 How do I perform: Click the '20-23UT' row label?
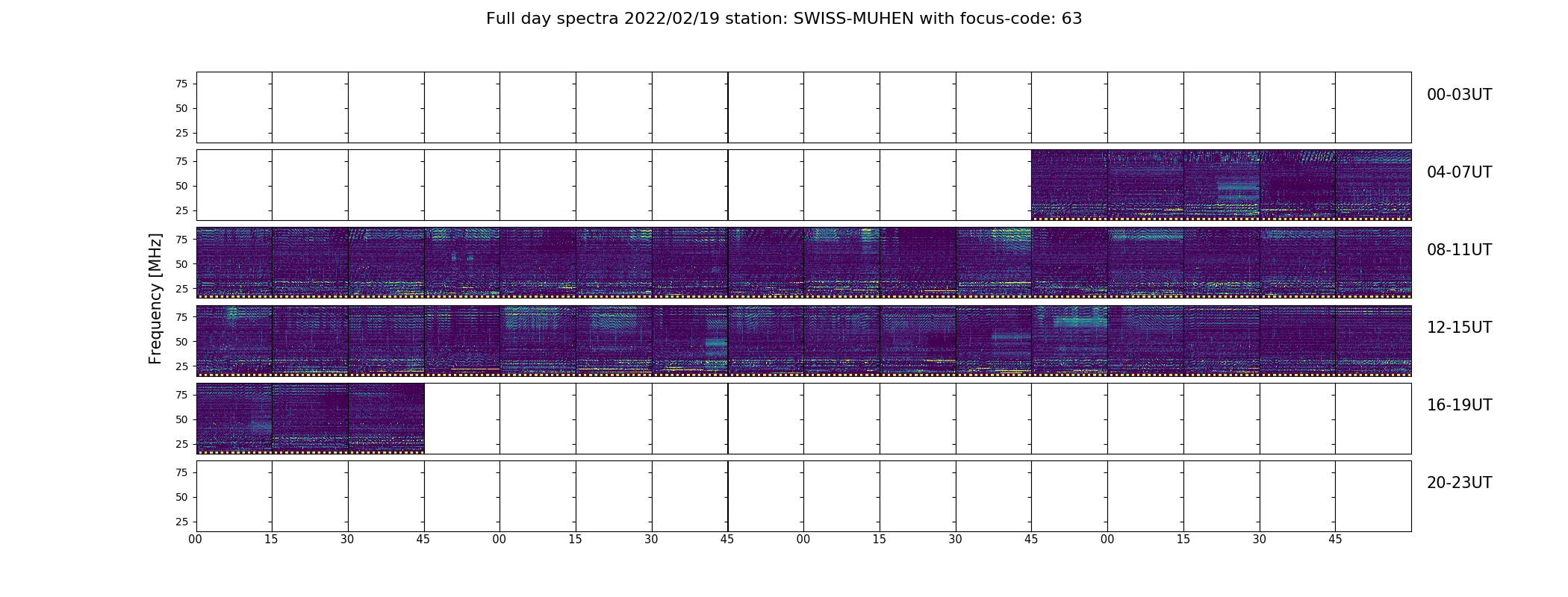click(1459, 483)
